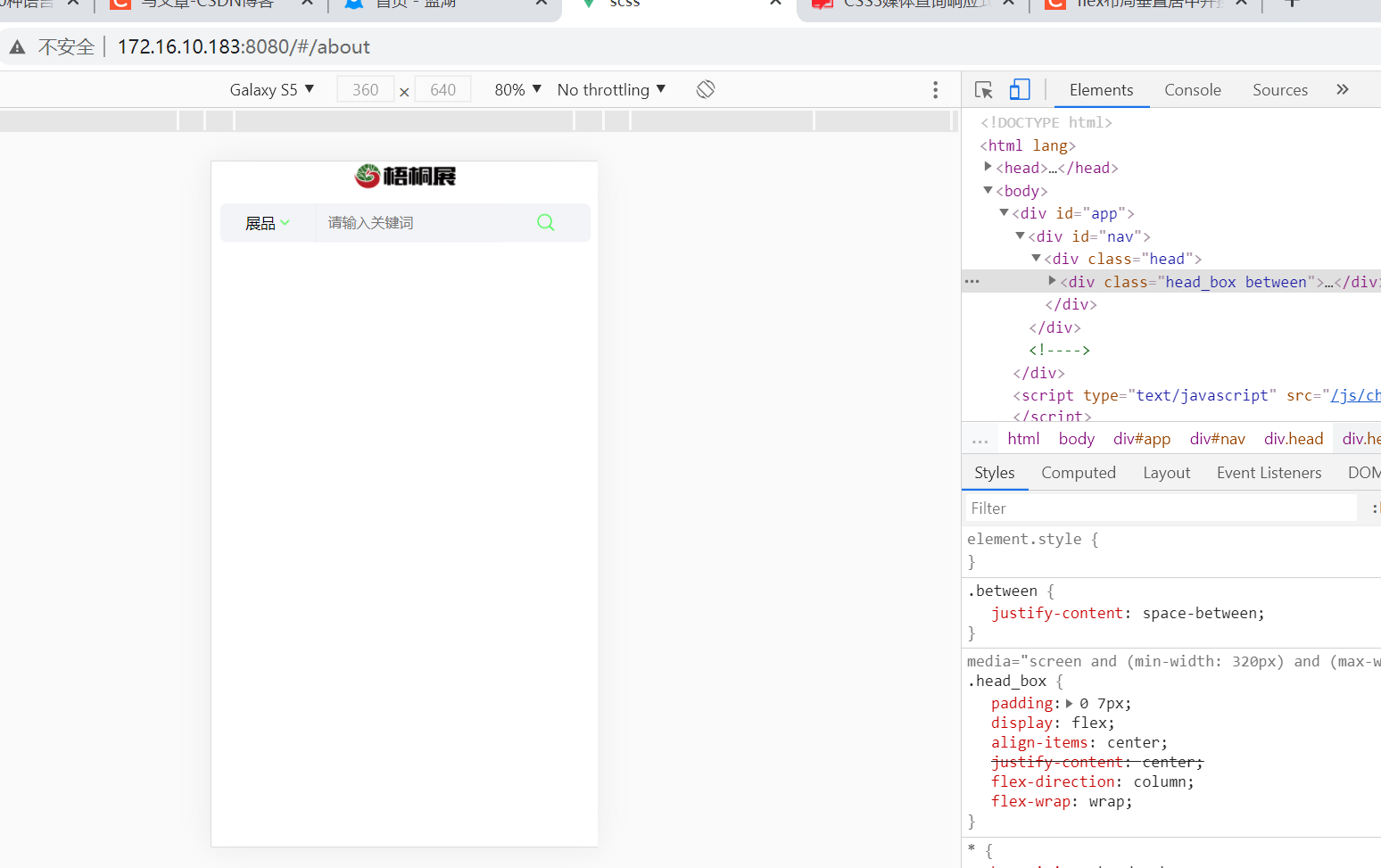The height and width of the screenshot is (868, 1381).
Task: Click the green search icon in page
Action: [546, 223]
